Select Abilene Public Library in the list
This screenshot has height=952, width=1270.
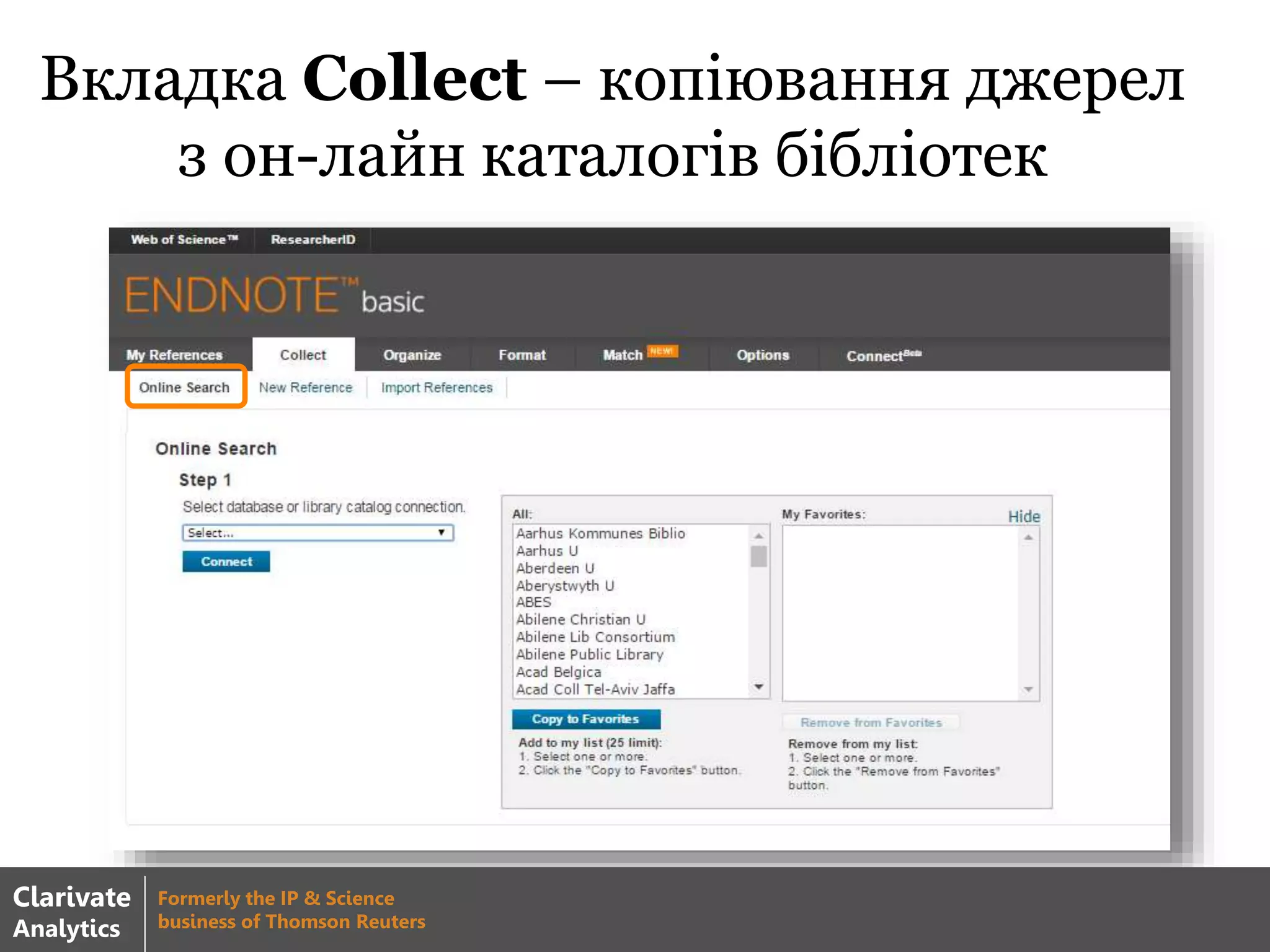pyautogui.click(x=590, y=654)
